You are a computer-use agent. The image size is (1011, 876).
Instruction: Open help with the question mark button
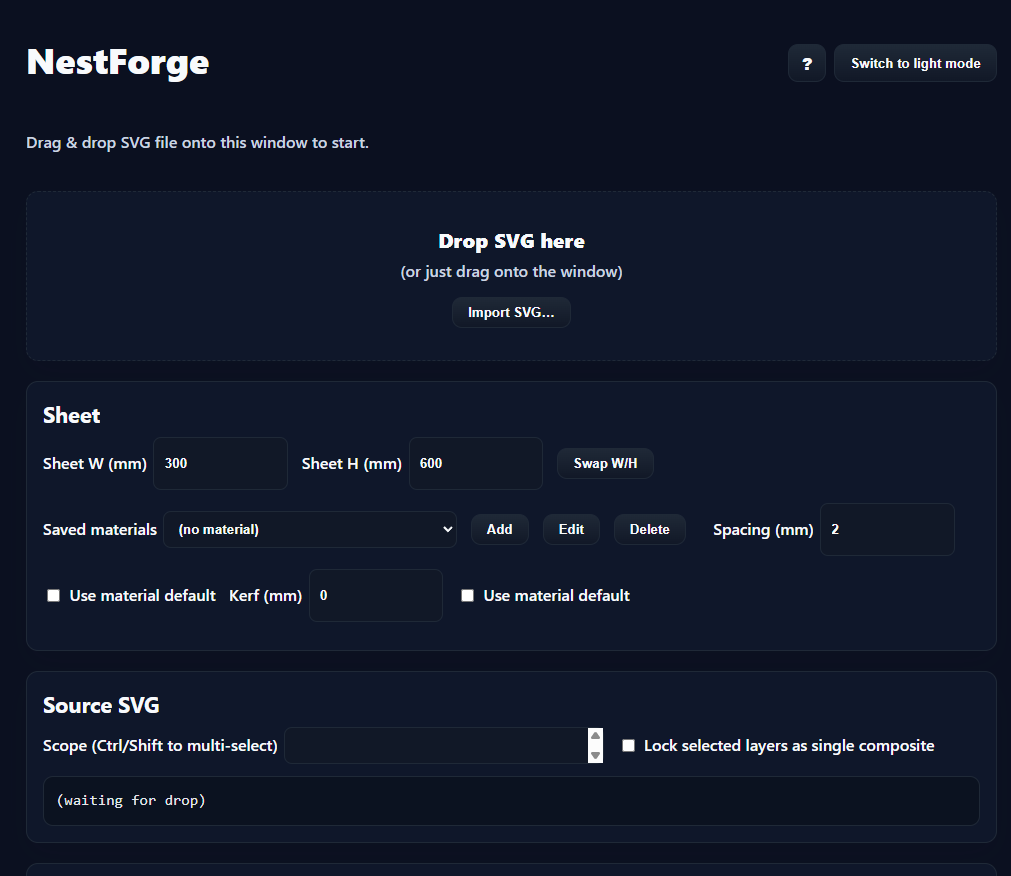point(806,64)
